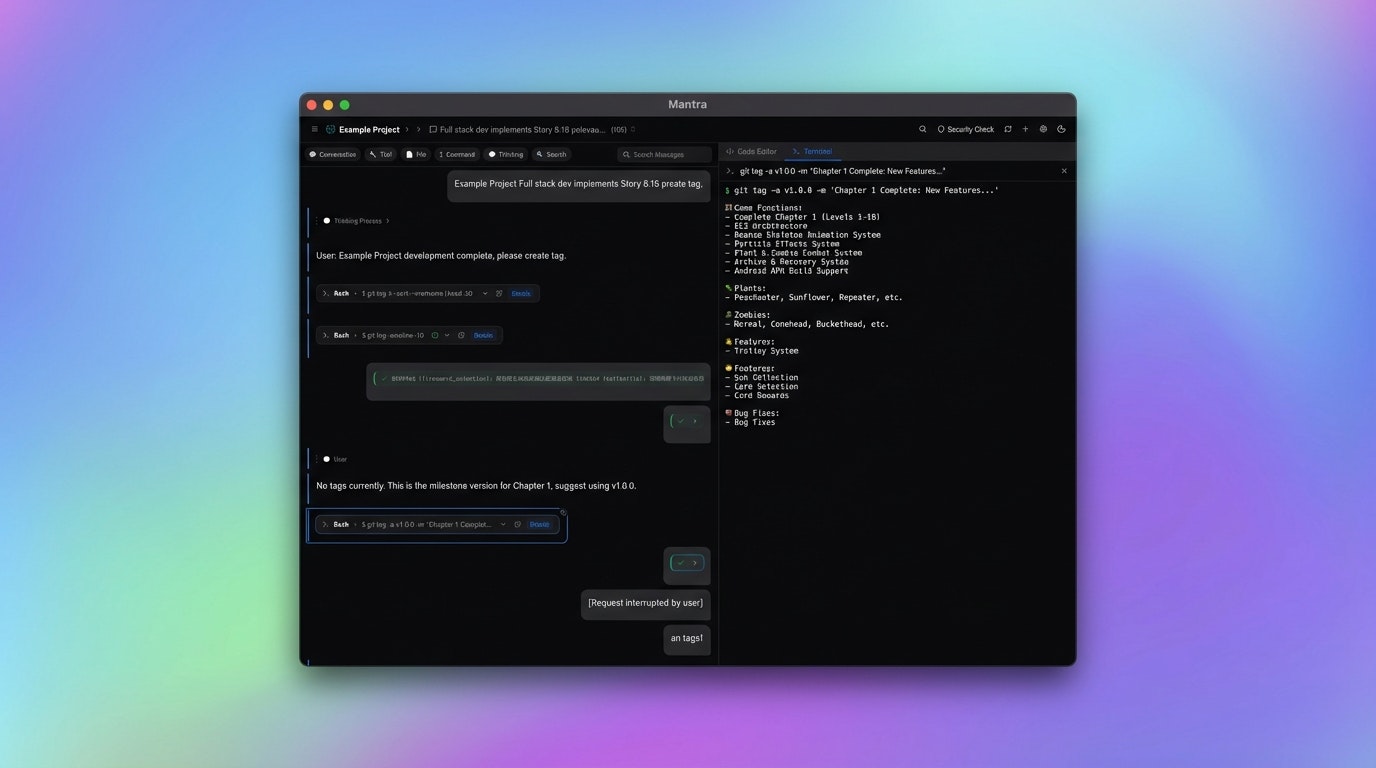Enable the Command message filter
The image size is (1376, 768).
tap(457, 154)
